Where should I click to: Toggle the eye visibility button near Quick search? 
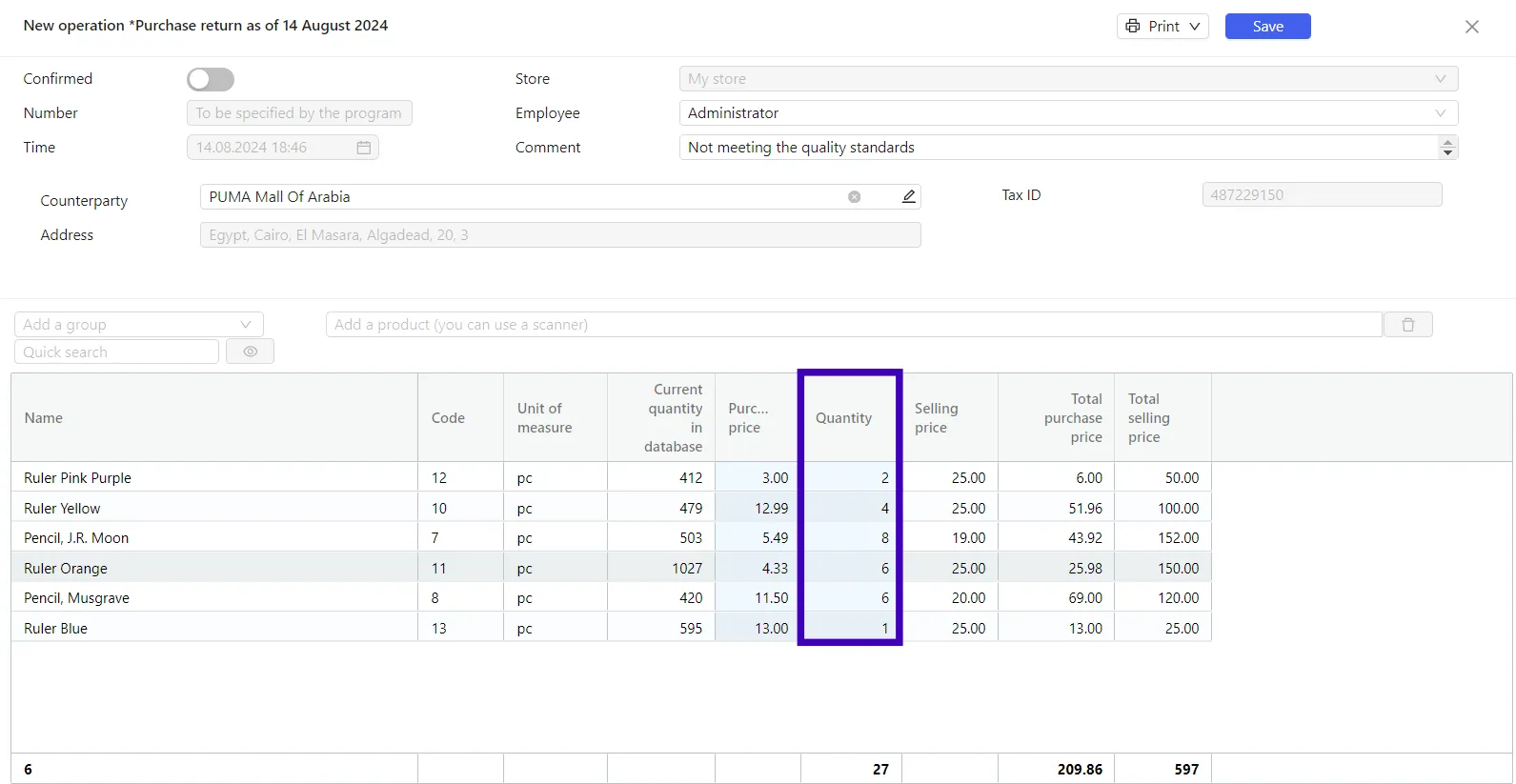click(250, 352)
